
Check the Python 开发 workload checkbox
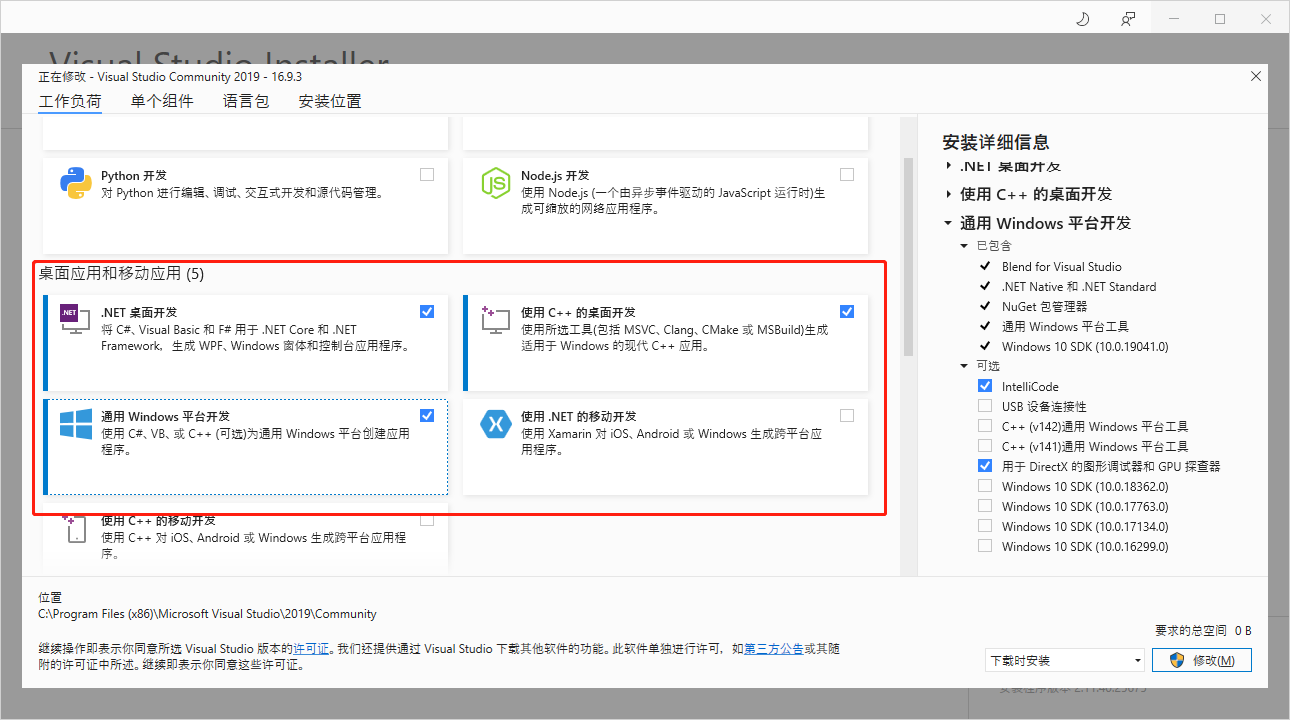[427, 174]
